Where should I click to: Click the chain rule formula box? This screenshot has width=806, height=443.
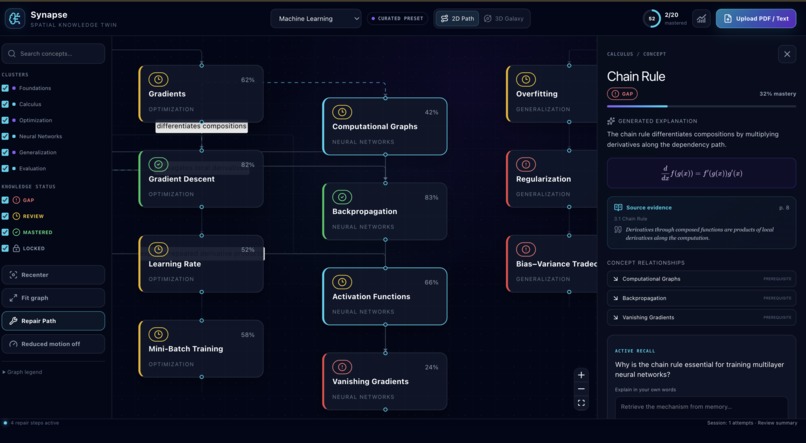[x=701, y=173]
